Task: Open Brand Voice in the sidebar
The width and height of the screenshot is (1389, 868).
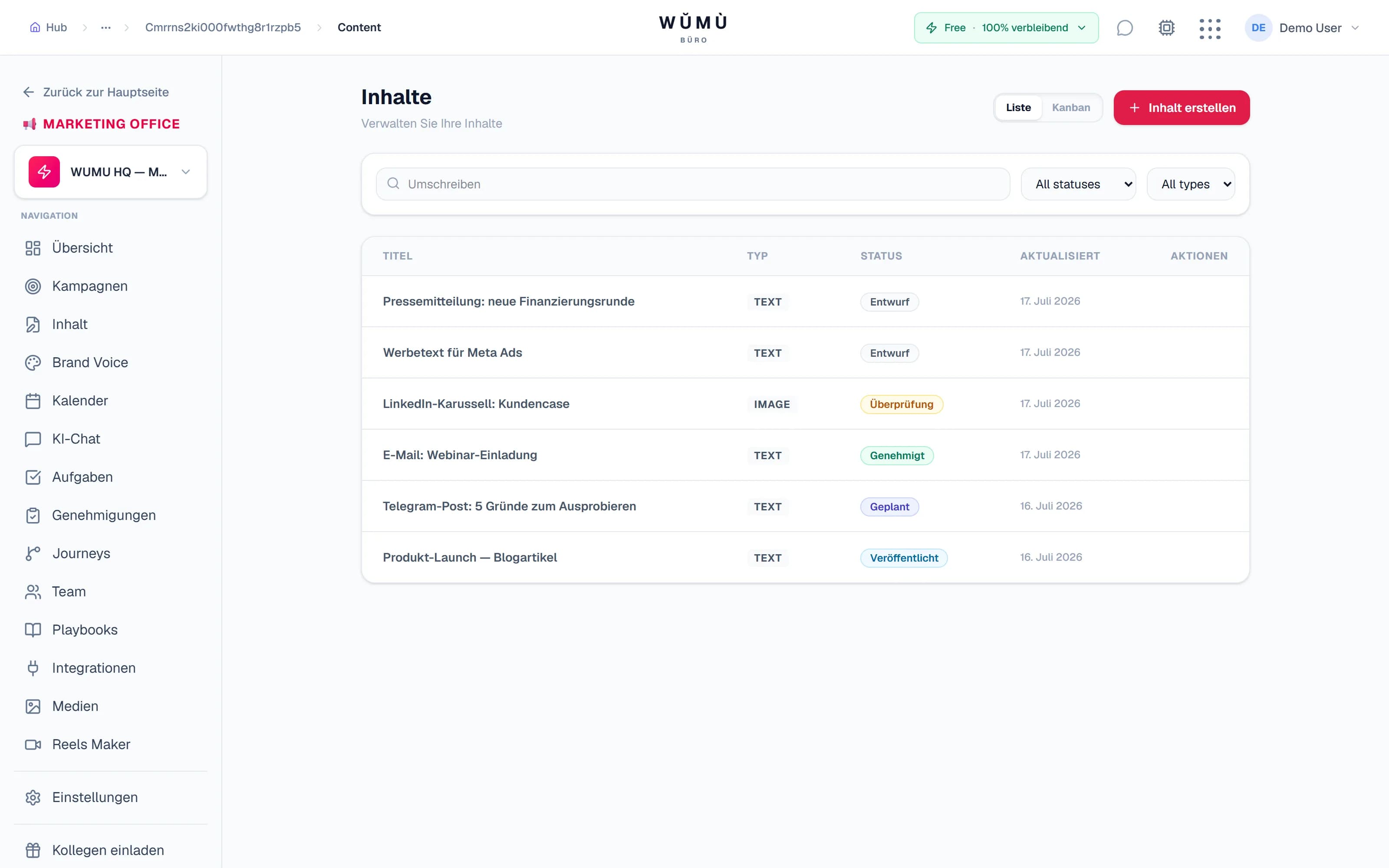Action: [111, 362]
